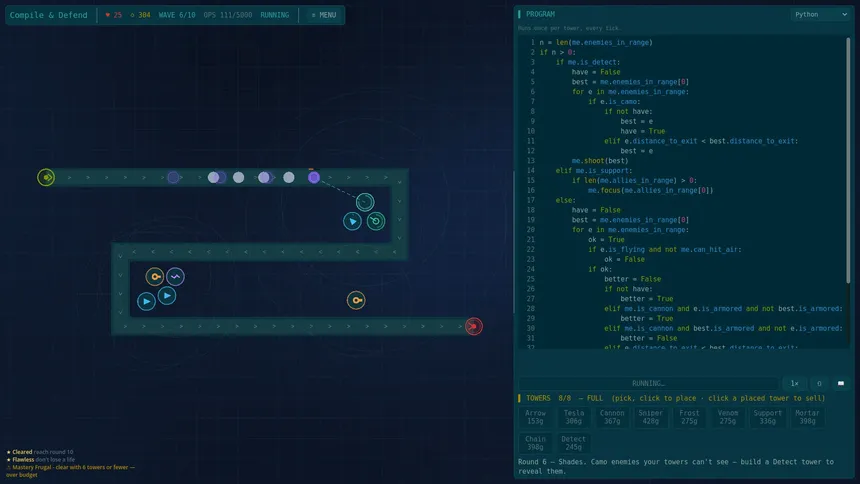Open the book documentation icon
The height and width of the screenshot is (484, 860).
click(x=841, y=384)
